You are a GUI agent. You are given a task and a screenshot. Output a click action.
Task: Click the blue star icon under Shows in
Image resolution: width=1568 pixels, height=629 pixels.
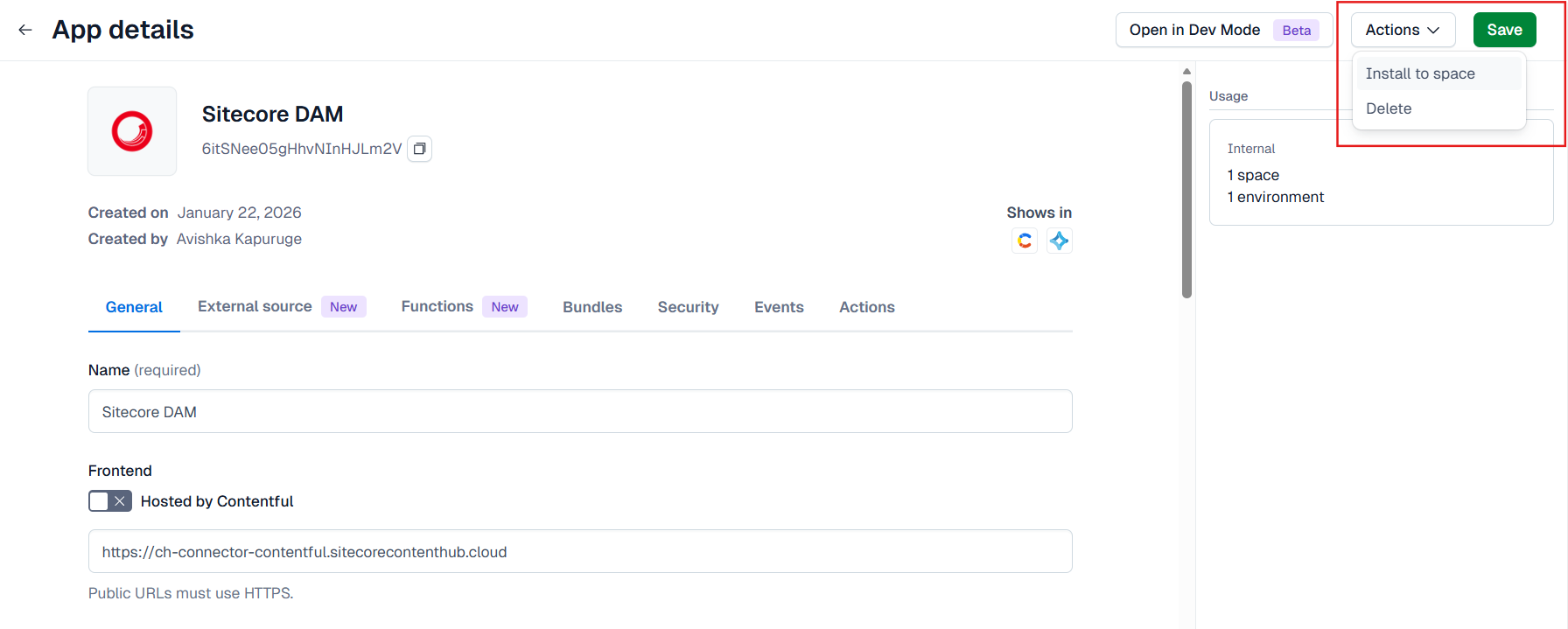[x=1060, y=241]
